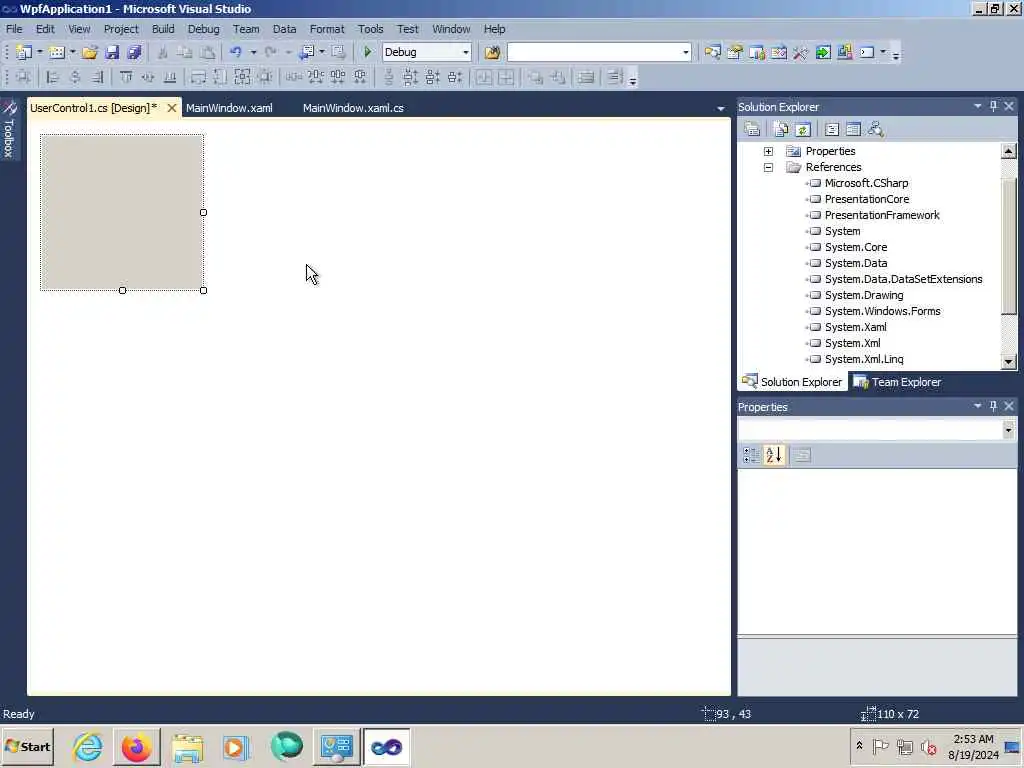Click the Save All icon
Screen dimensions: 1024x768
pos(135,52)
